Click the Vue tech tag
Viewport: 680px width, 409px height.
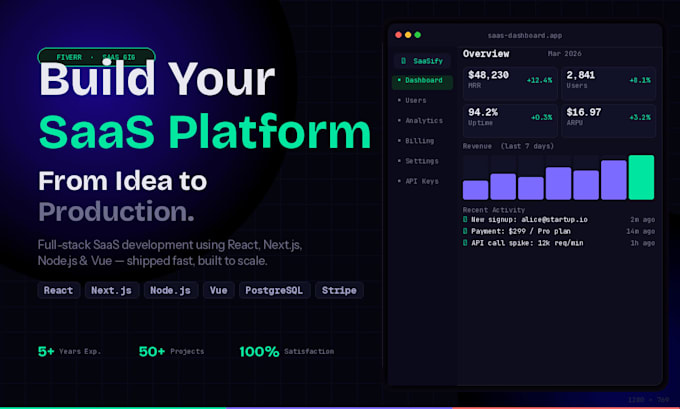[x=219, y=291]
